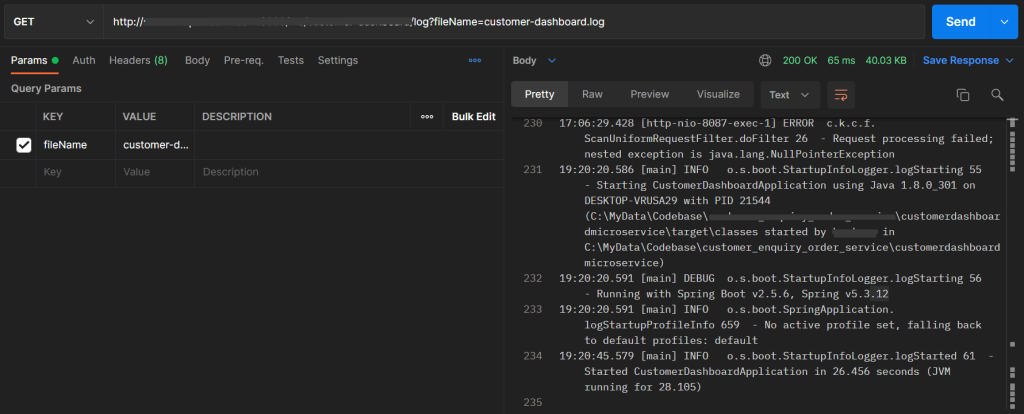This screenshot has width=1024, height=414.
Task: Open the GET method dropdown
Action: [x=50, y=21]
